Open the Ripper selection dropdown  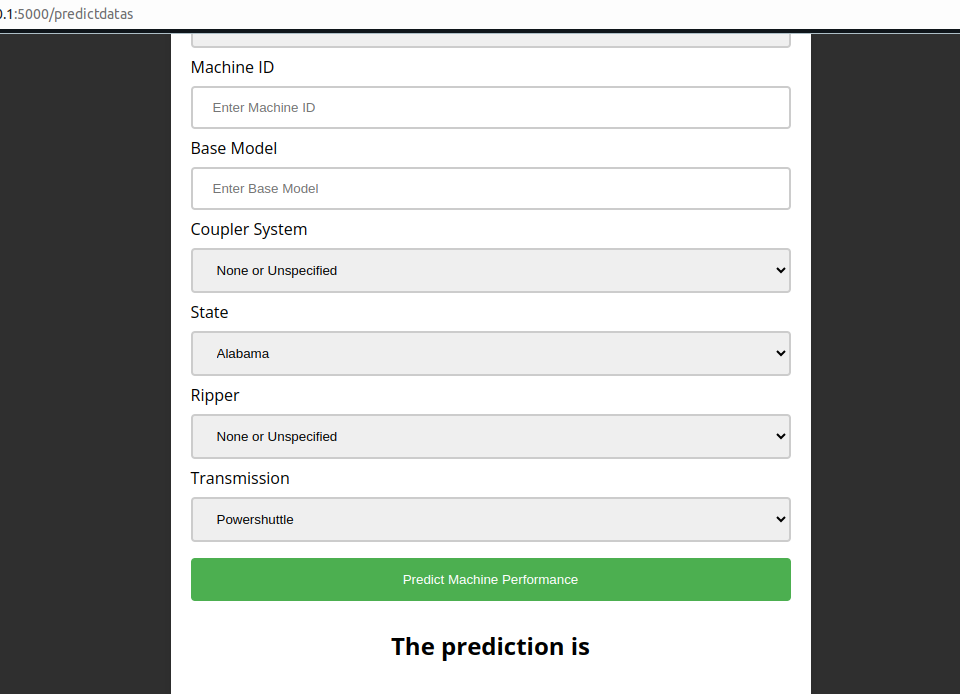490,436
